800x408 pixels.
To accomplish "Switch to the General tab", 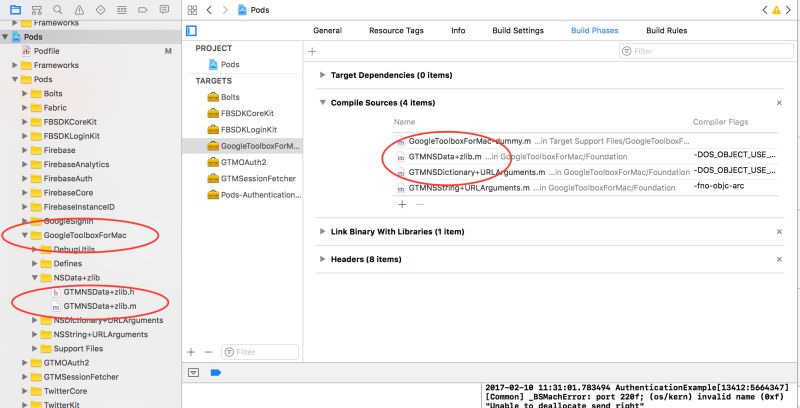I will tap(327, 31).
